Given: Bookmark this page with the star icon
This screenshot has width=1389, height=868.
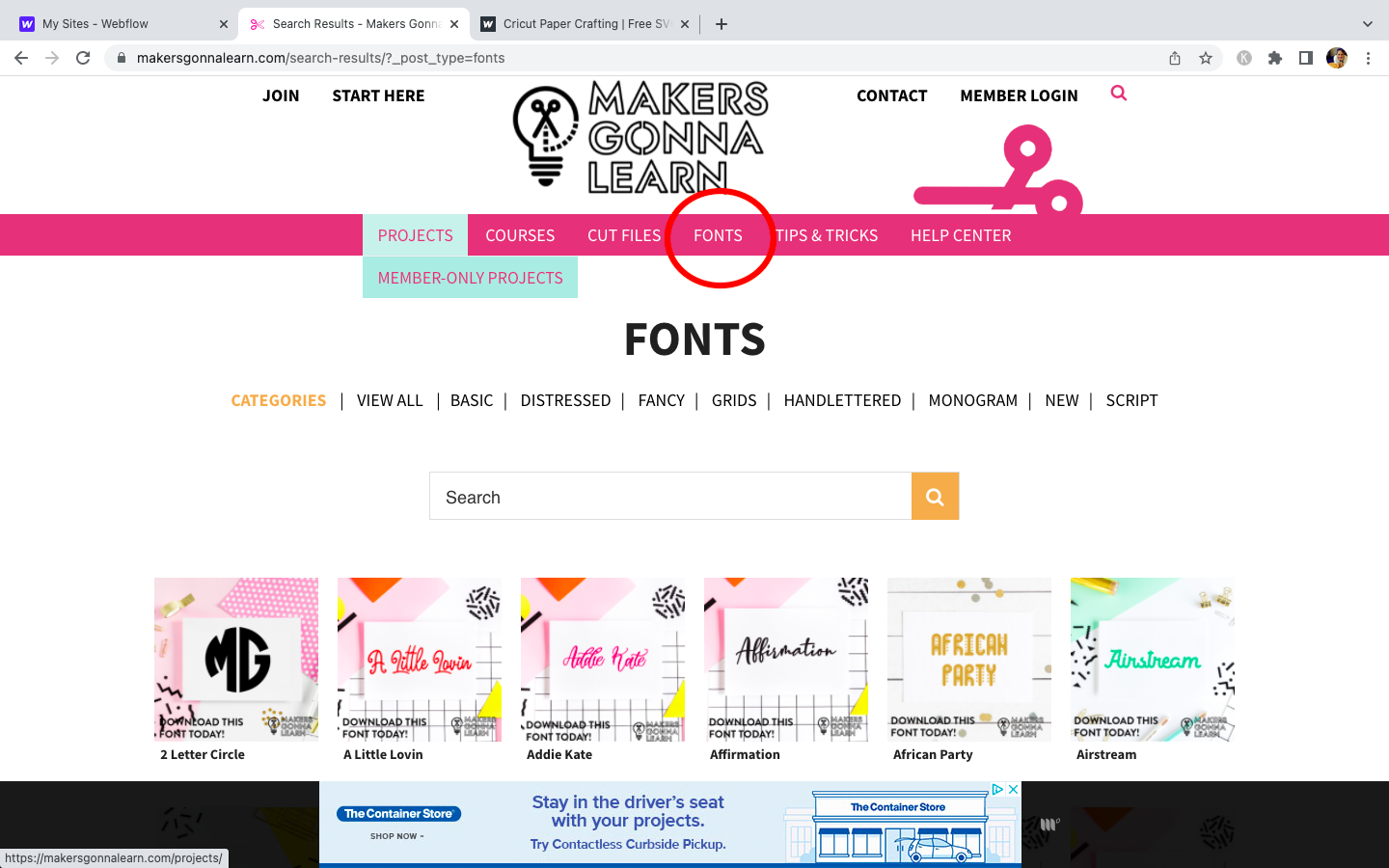Looking at the screenshot, I should [x=1206, y=58].
